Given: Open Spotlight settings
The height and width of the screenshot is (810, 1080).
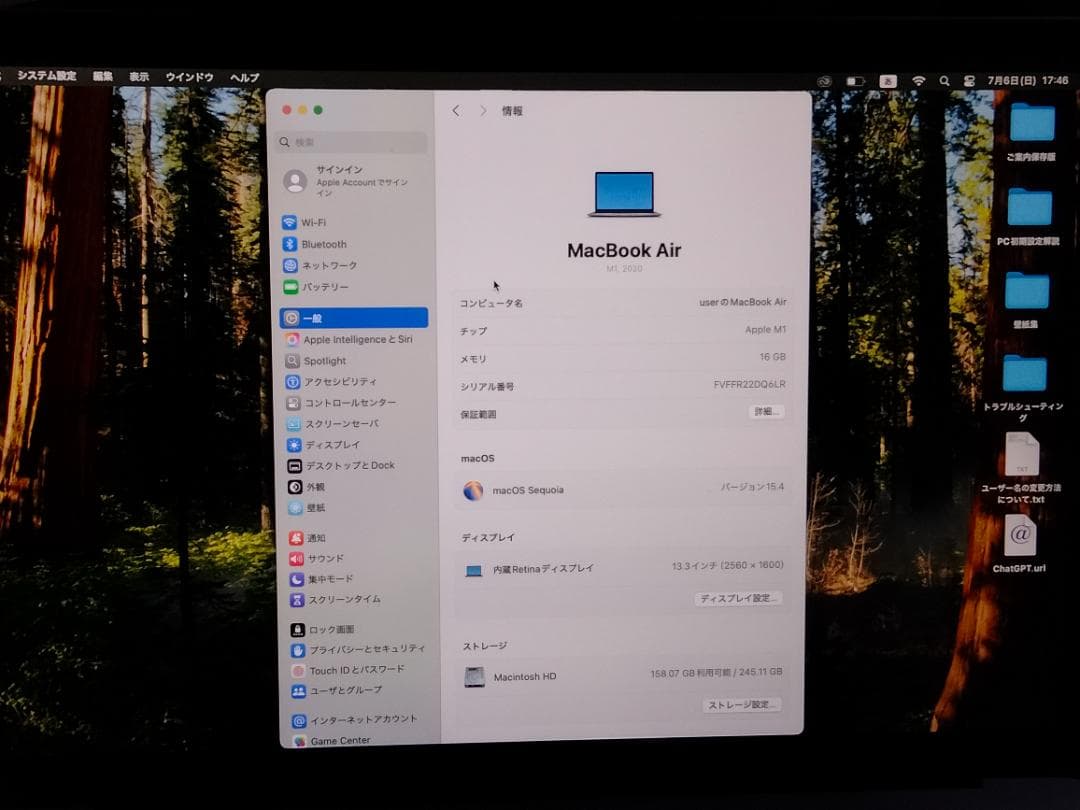Looking at the screenshot, I should pyautogui.click(x=315, y=360).
